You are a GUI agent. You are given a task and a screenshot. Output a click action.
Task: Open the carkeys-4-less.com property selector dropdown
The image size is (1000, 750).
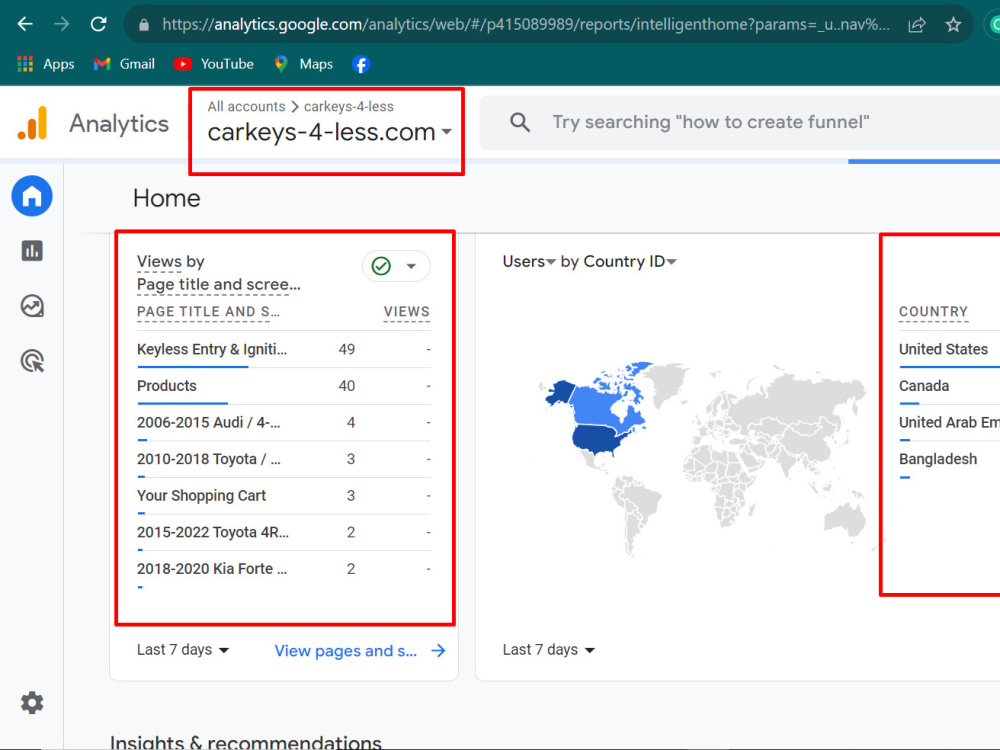click(329, 132)
